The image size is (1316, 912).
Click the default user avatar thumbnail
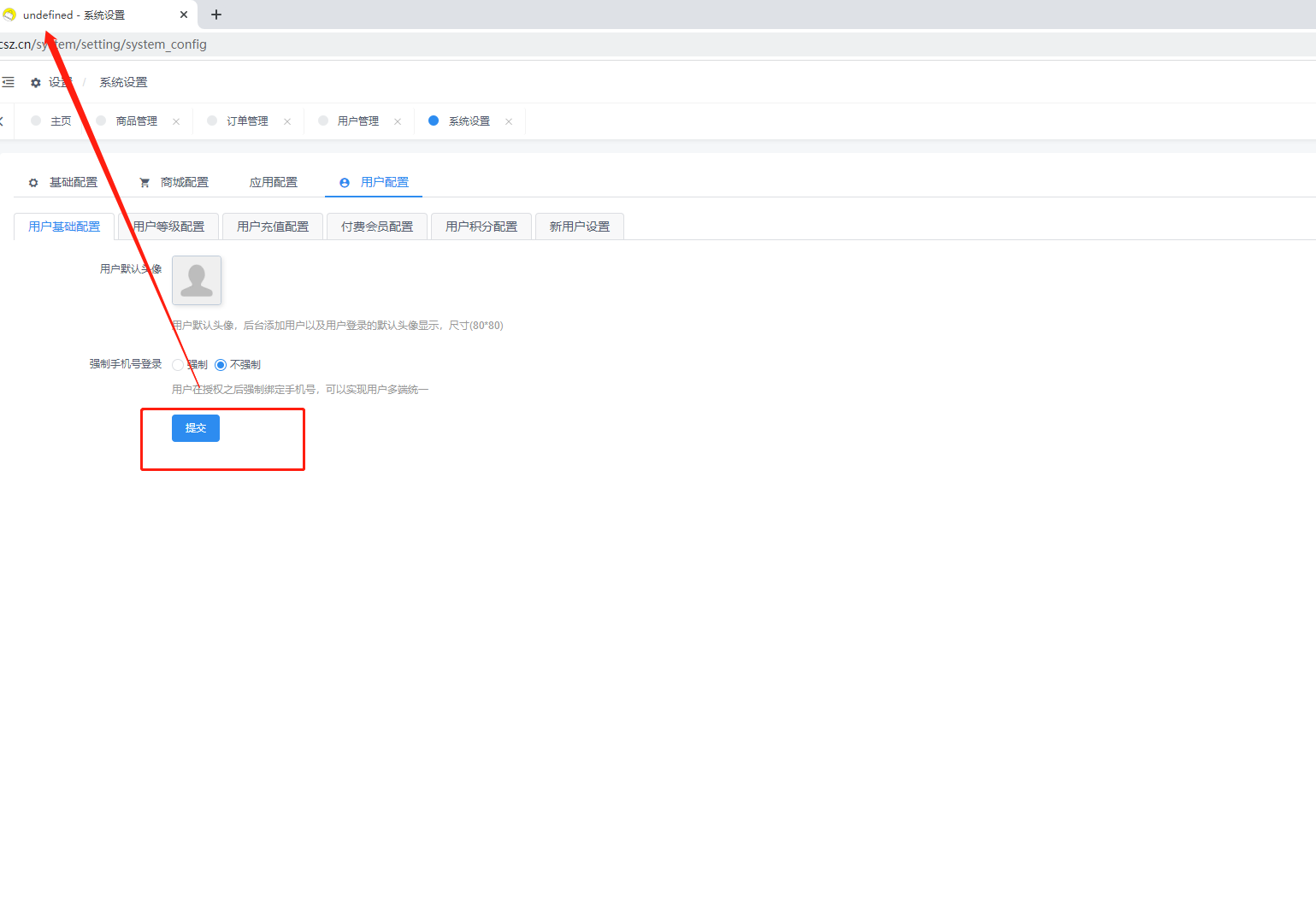click(197, 280)
